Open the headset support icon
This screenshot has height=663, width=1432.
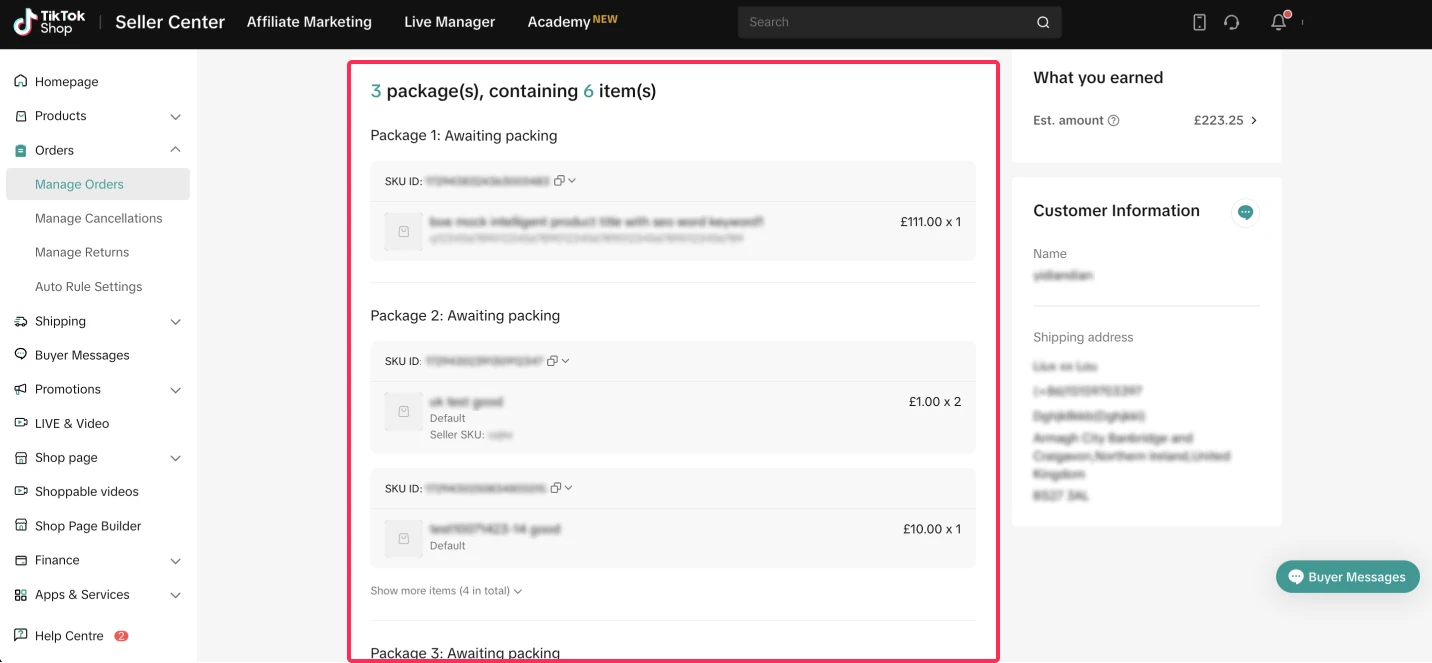(x=1231, y=22)
